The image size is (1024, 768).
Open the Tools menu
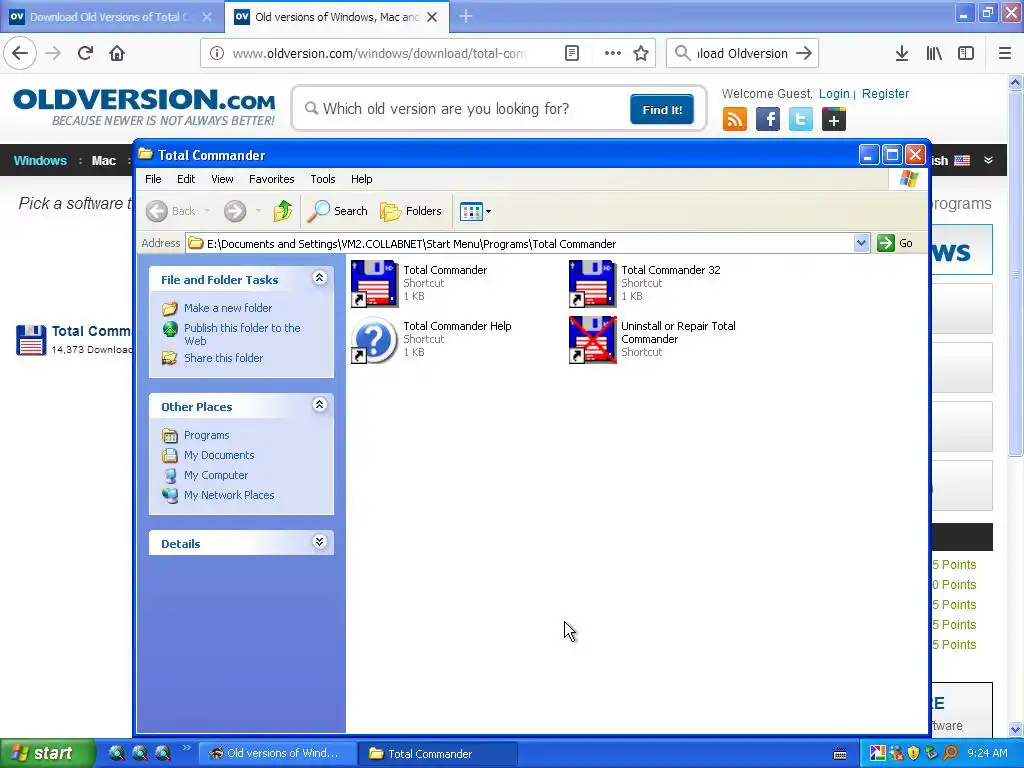click(323, 179)
